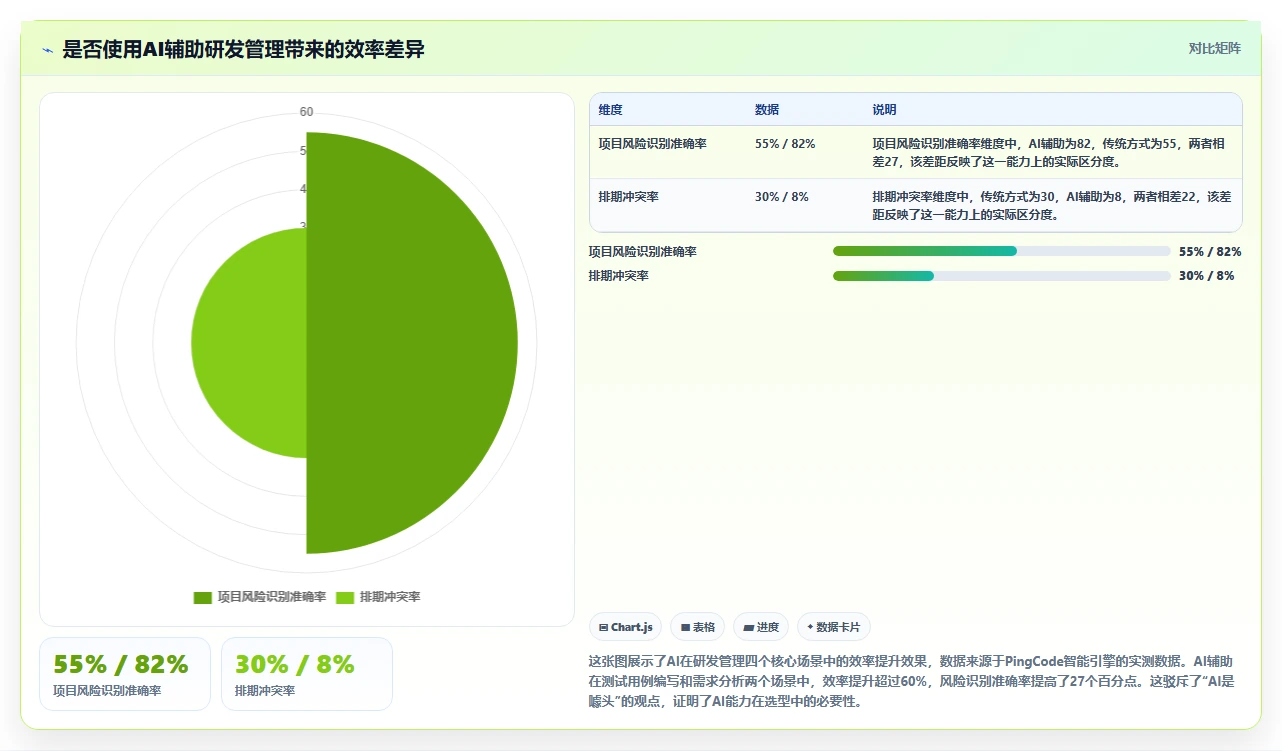
Task: Click the dark green half-circle chart segment
Action: [412, 343]
